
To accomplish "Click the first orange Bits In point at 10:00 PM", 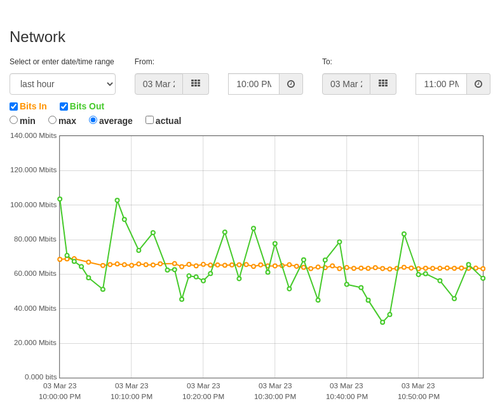I will click(x=60, y=259).
